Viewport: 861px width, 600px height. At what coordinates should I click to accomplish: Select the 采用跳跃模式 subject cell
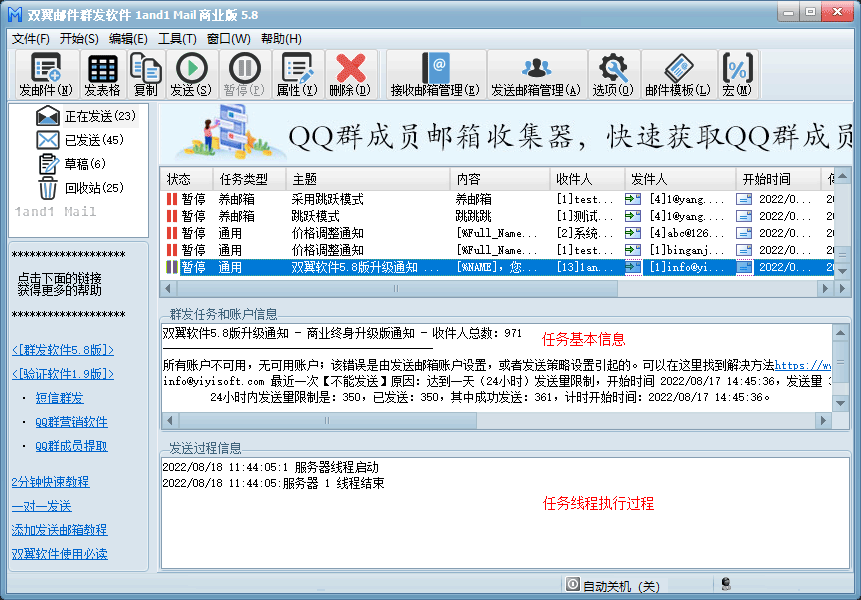(328, 199)
